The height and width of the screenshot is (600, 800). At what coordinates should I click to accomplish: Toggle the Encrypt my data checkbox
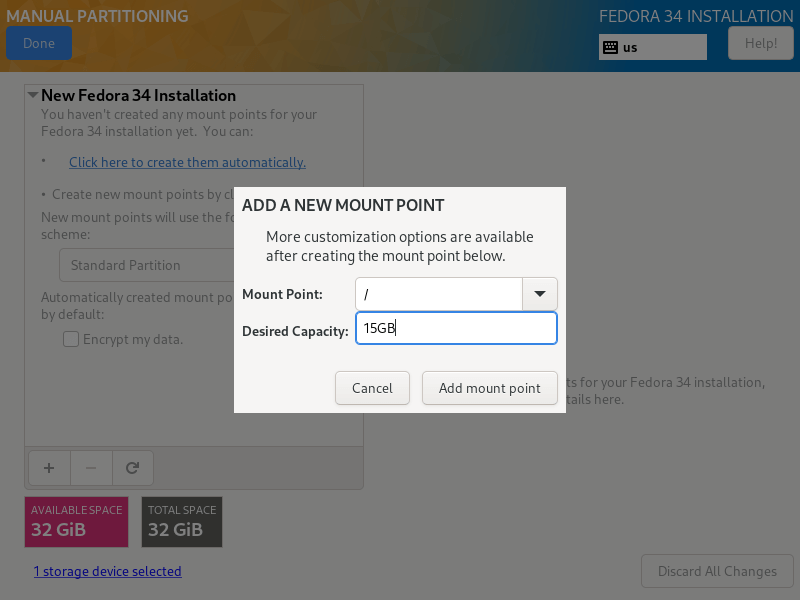point(71,339)
